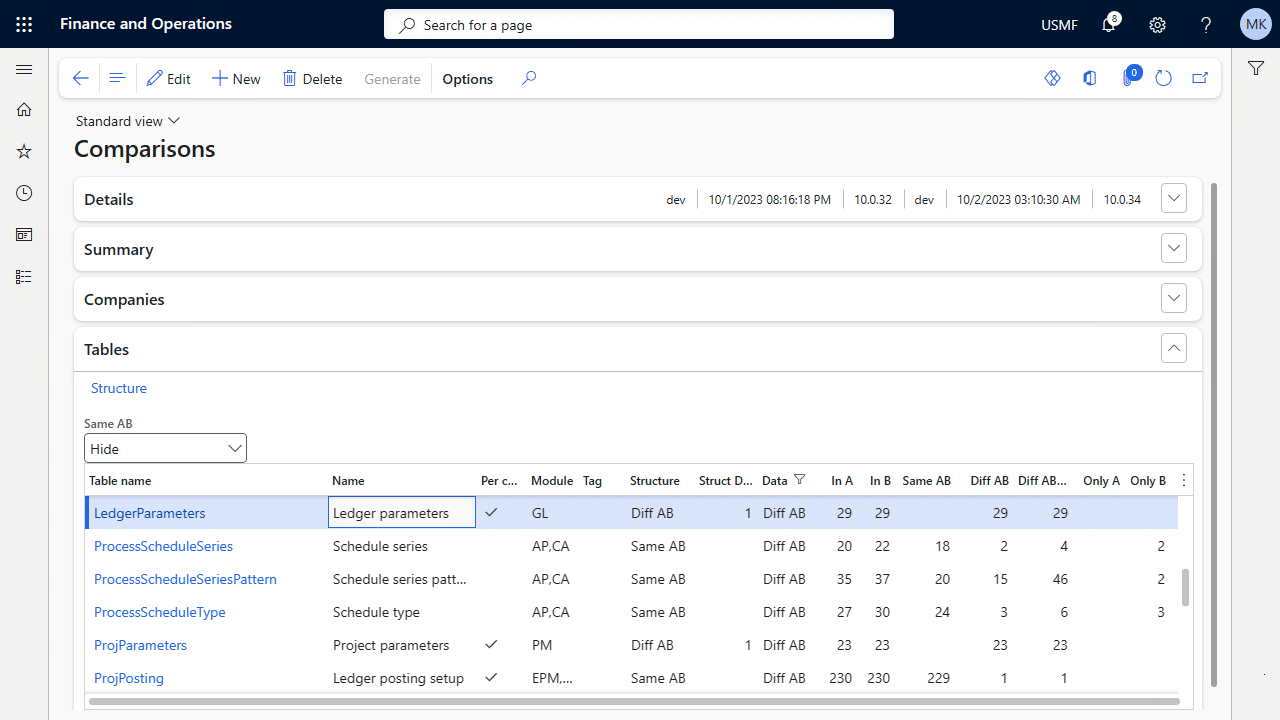
Task: Click the refresh page icon
Action: pyautogui.click(x=1163, y=79)
